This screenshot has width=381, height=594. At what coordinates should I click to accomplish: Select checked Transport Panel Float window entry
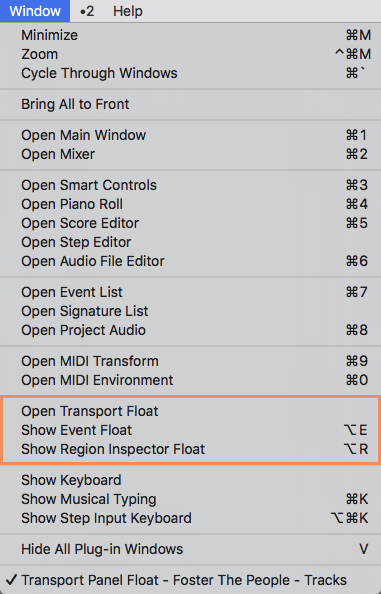190,580
